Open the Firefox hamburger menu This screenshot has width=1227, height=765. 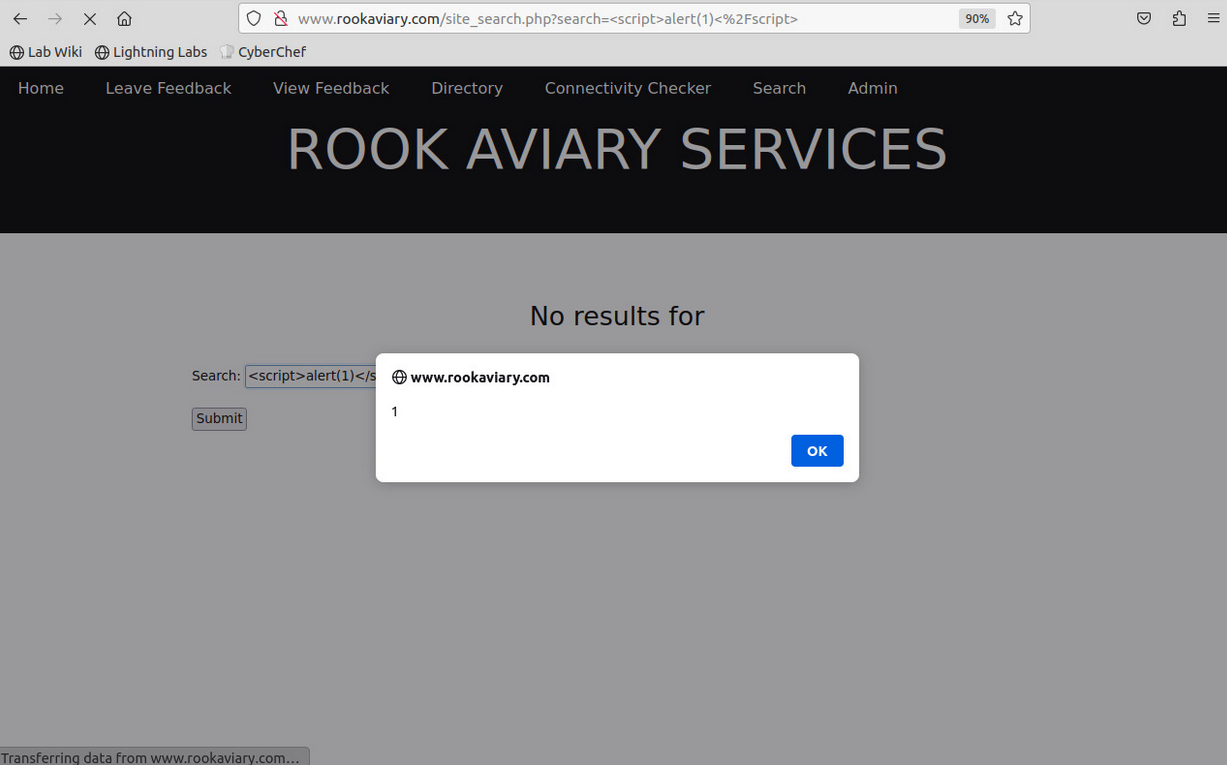[1212, 19]
